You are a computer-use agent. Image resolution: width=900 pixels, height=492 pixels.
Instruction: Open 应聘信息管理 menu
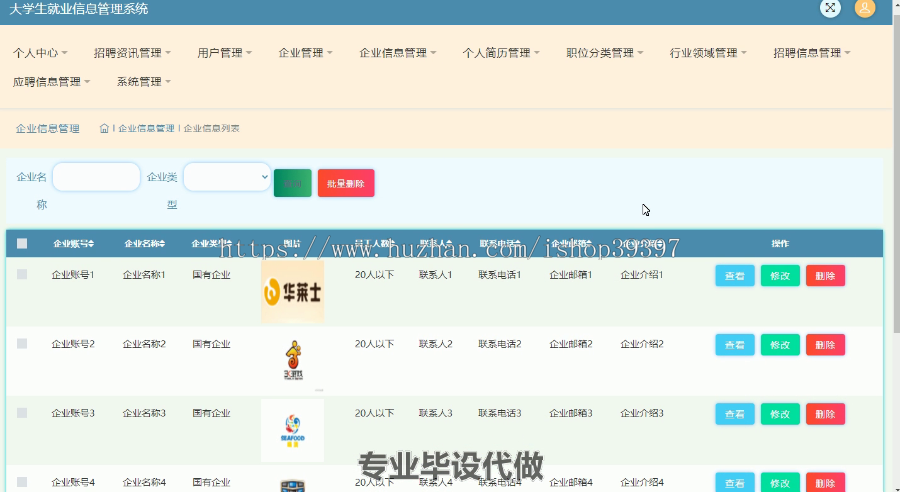(52, 82)
